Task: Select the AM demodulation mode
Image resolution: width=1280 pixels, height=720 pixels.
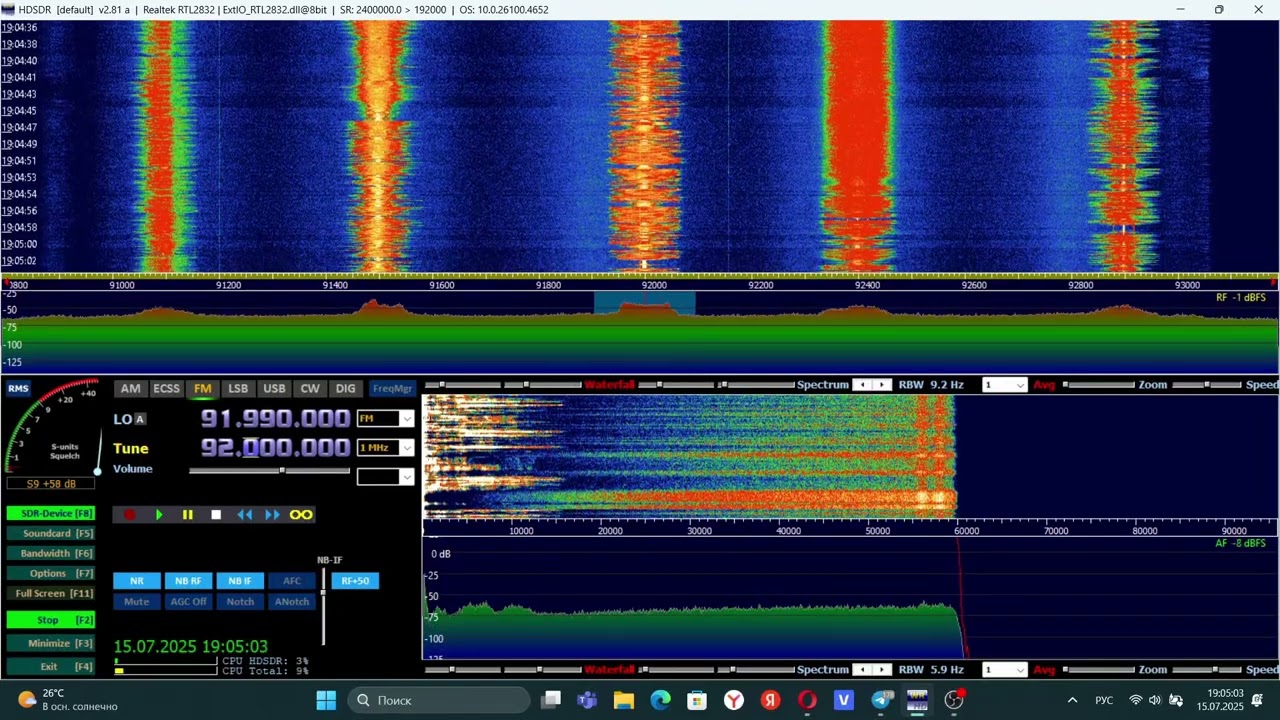Action: (x=131, y=388)
